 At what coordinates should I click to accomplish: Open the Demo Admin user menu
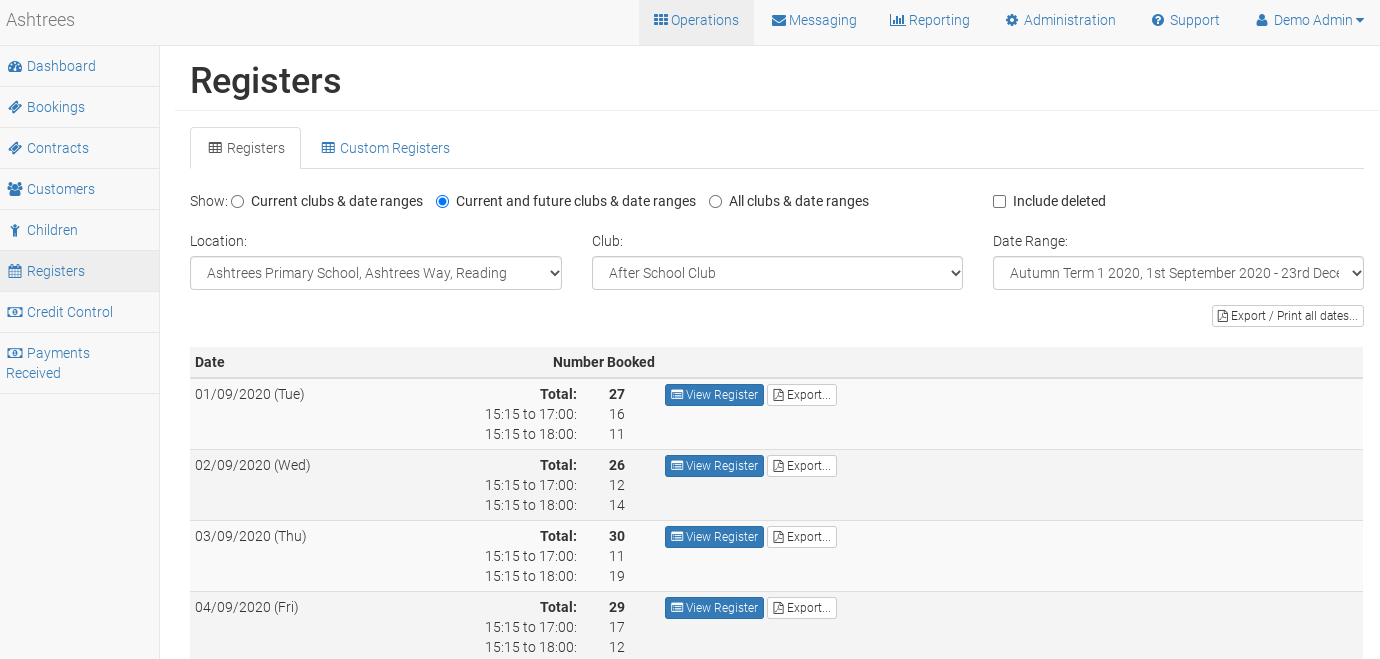click(x=1310, y=21)
